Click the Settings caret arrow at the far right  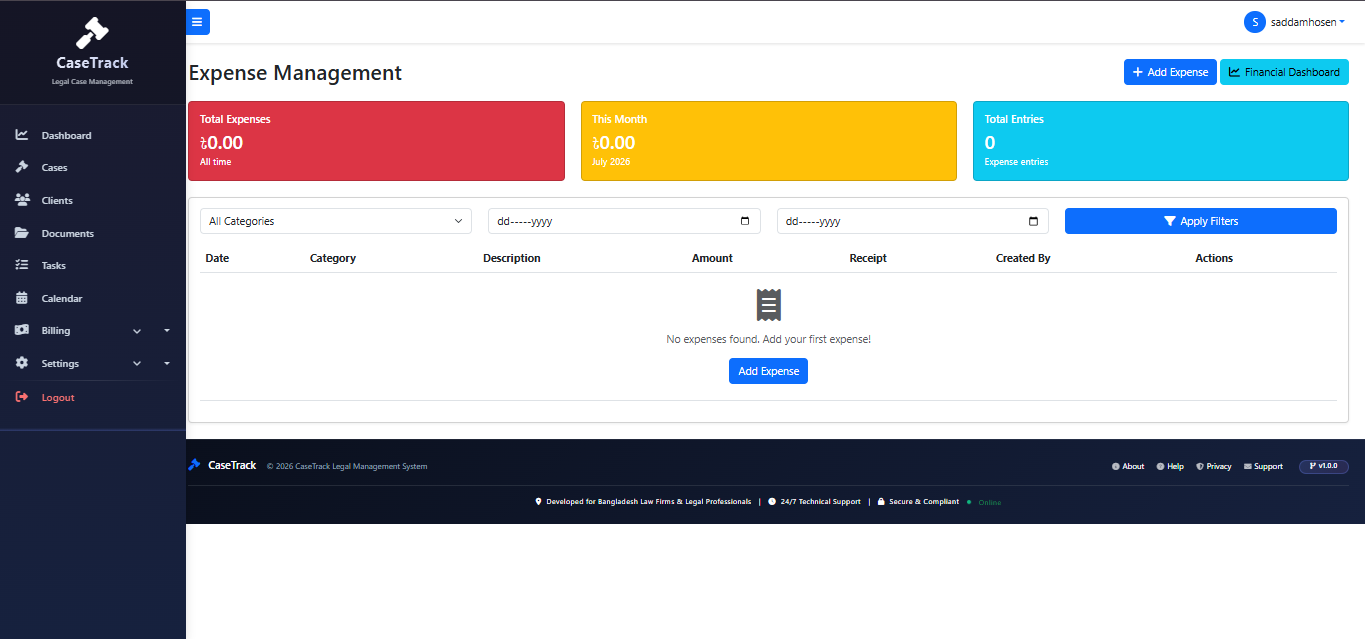pos(167,363)
